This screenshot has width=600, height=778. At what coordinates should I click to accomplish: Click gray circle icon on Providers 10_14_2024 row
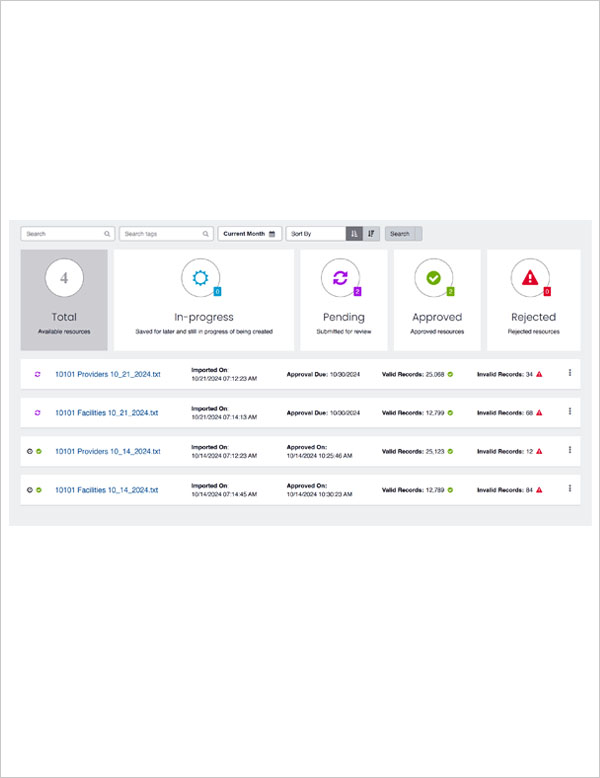point(30,452)
